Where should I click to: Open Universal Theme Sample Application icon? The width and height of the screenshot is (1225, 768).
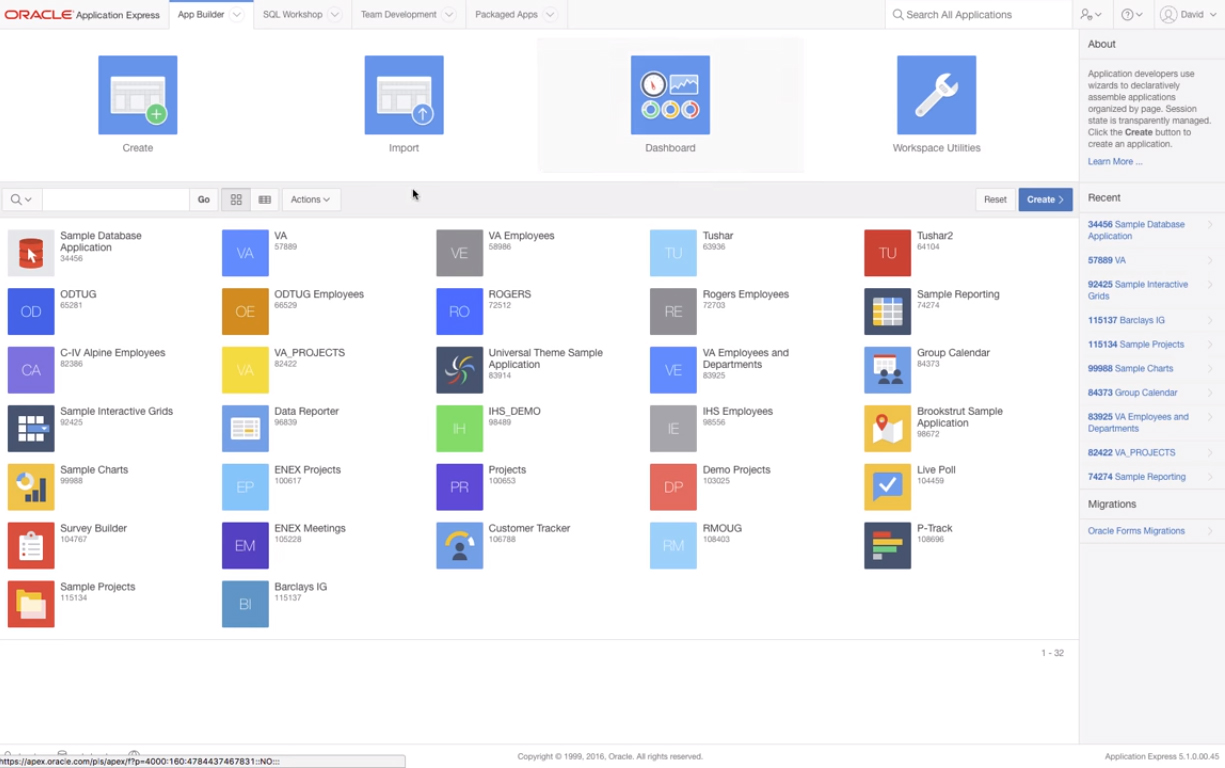459,370
